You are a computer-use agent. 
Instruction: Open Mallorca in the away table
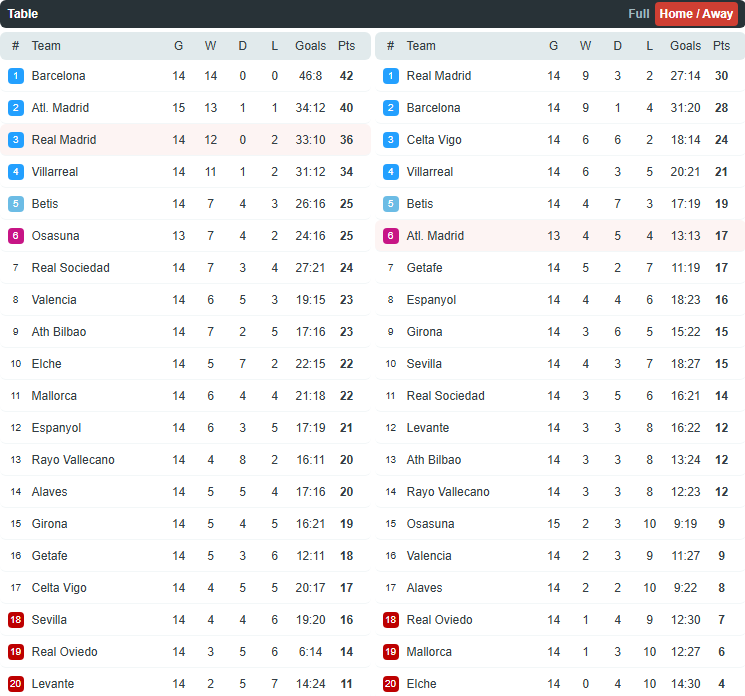coord(429,652)
